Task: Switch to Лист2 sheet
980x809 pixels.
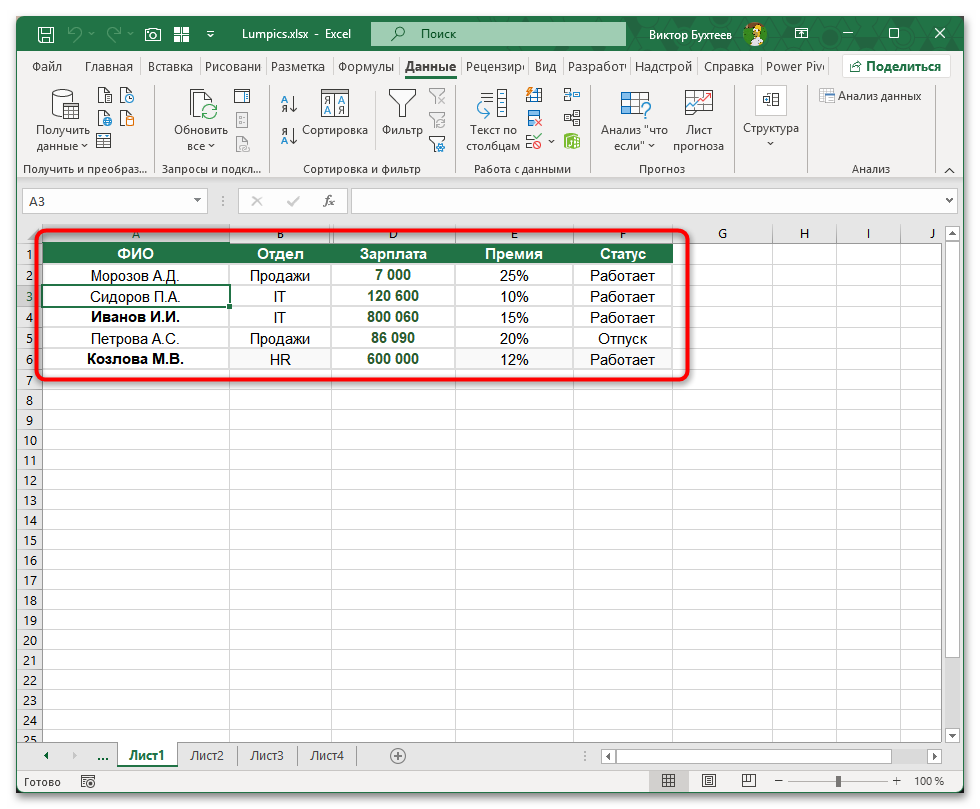Action: pos(207,755)
